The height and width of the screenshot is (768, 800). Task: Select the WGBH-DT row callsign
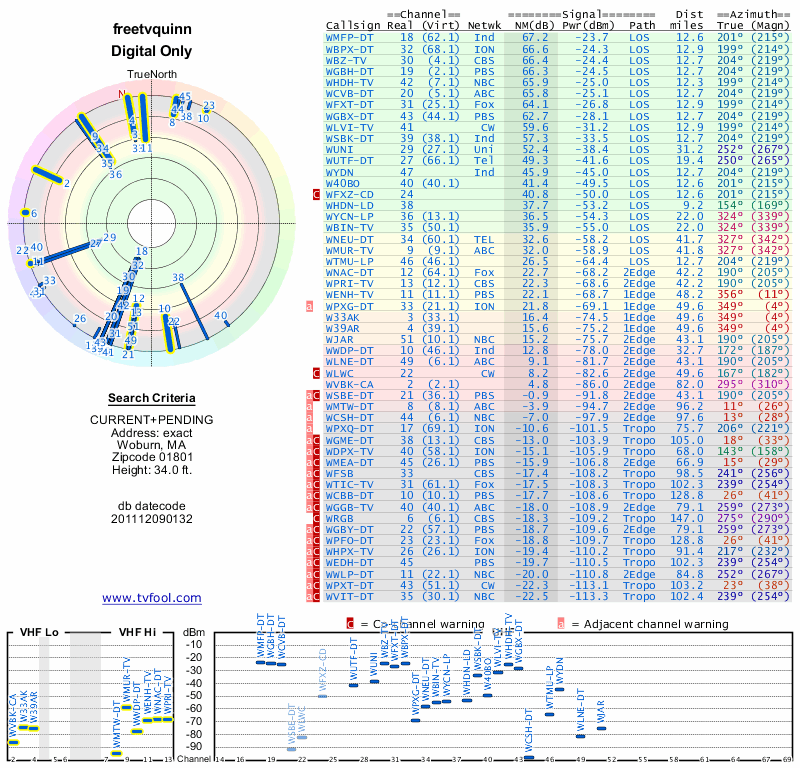point(349,71)
